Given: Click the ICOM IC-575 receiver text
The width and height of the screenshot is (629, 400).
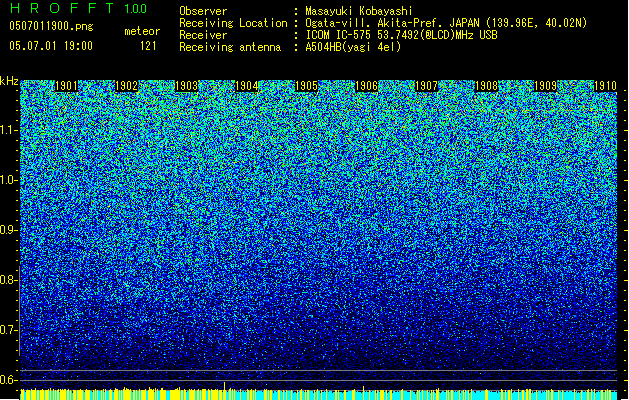Looking at the screenshot, I should [401, 35].
